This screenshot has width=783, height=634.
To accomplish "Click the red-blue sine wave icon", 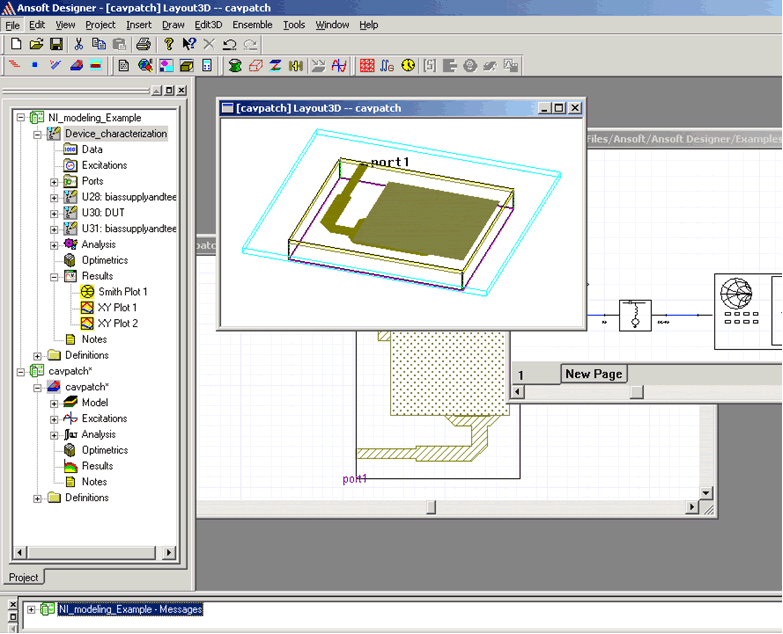I will pos(339,65).
